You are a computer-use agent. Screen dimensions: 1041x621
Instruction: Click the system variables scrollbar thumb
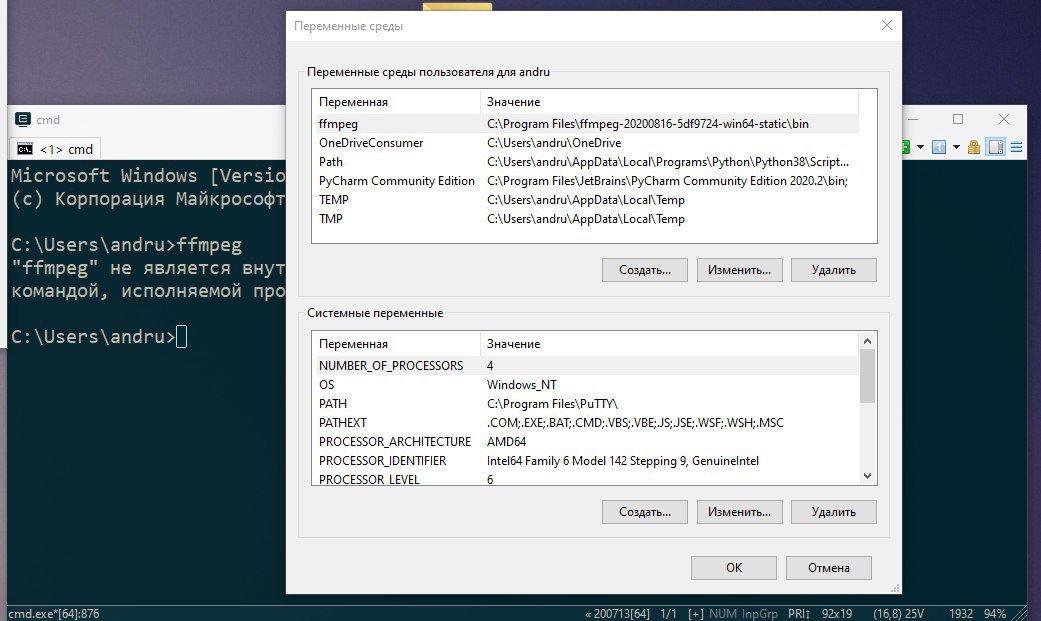[867, 376]
